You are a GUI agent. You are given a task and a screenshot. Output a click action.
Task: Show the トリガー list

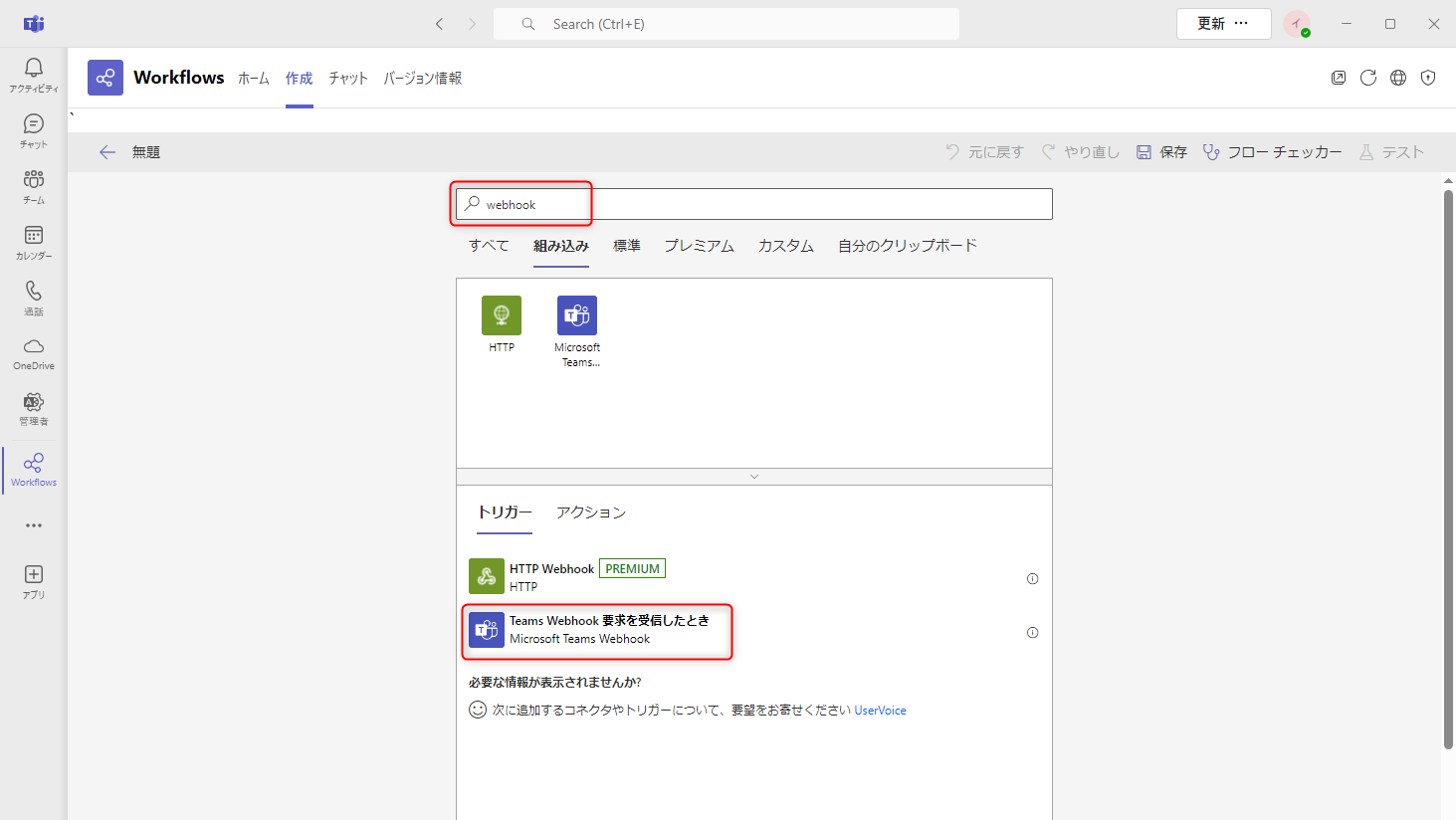pos(505,512)
